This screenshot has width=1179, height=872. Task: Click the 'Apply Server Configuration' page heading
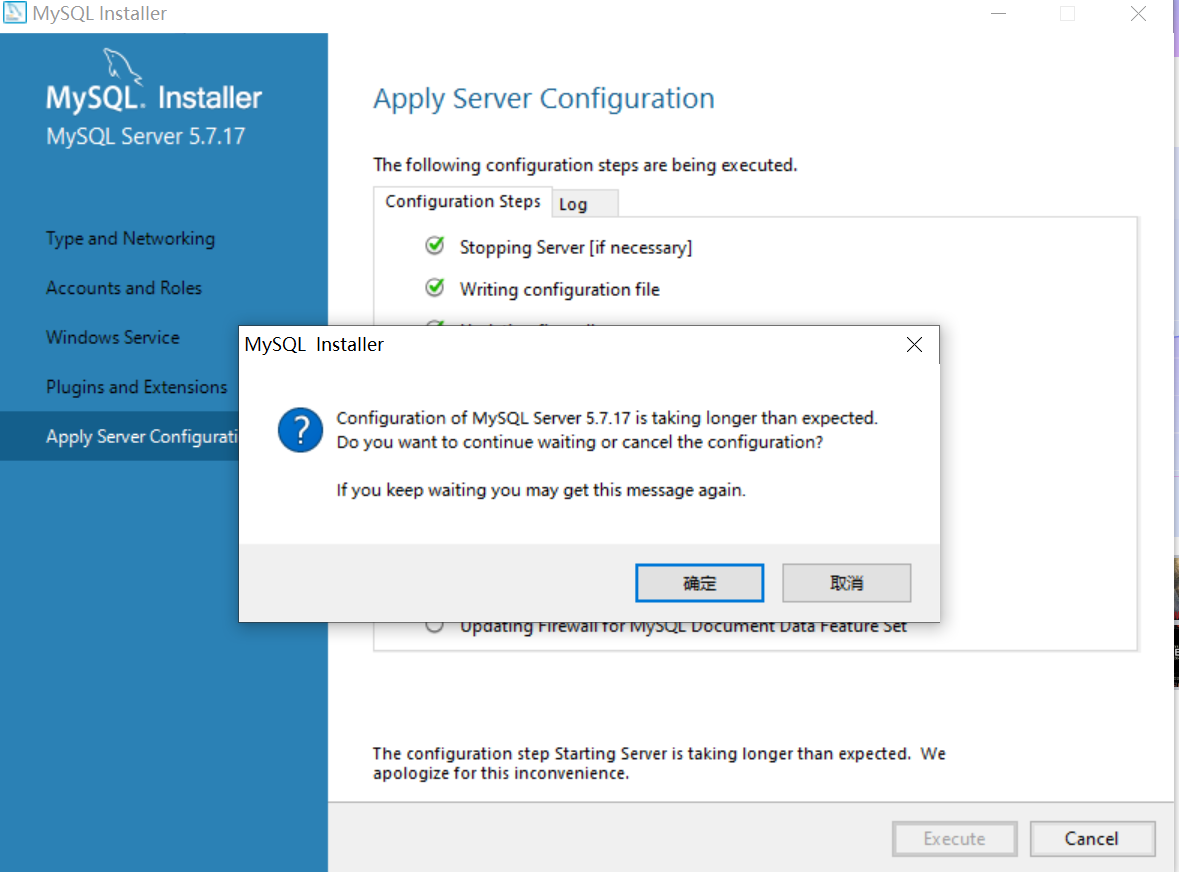coord(544,98)
